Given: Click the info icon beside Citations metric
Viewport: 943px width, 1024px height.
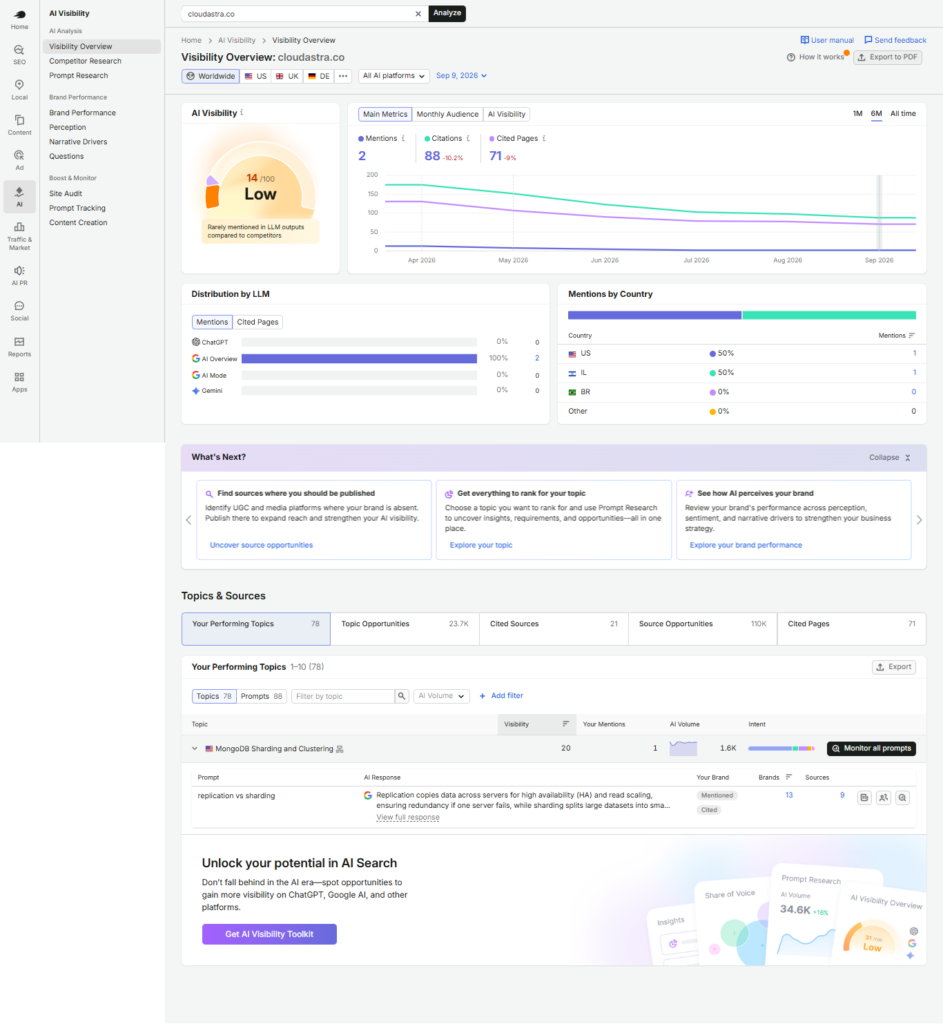Looking at the screenshot, I should [x=468, y=138].
